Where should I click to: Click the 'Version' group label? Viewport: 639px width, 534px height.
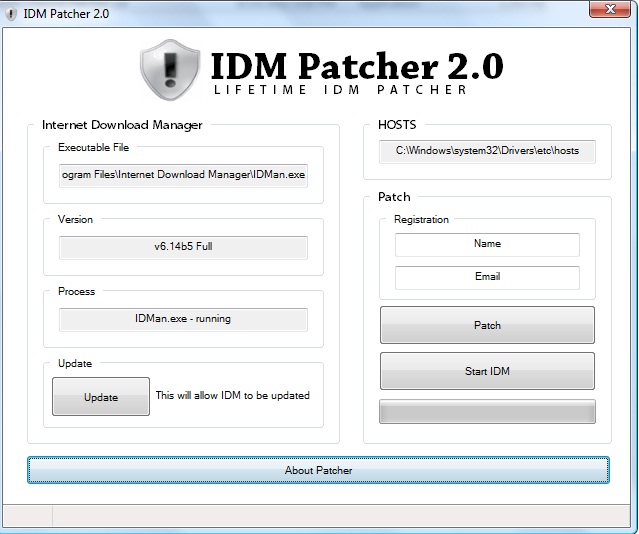click(x=75, y=219)
